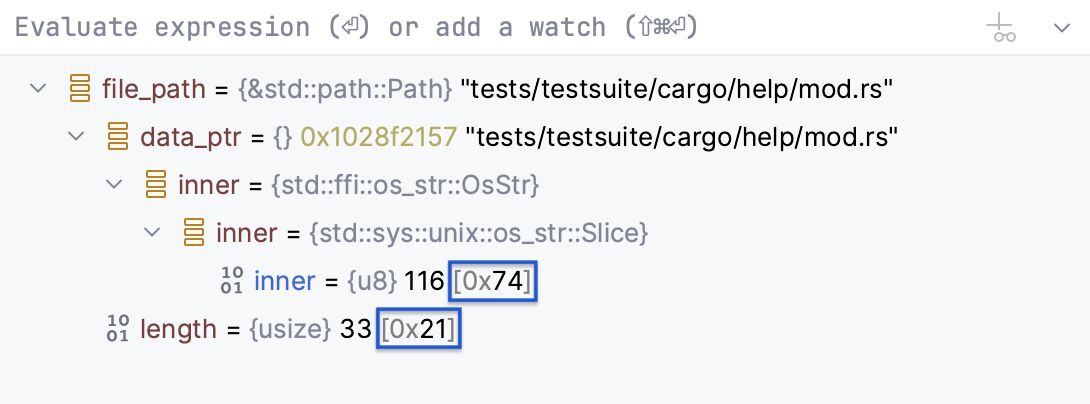Collapse the file_path tree node
This screenshot has width=1090, height=404.
[39, 89]
